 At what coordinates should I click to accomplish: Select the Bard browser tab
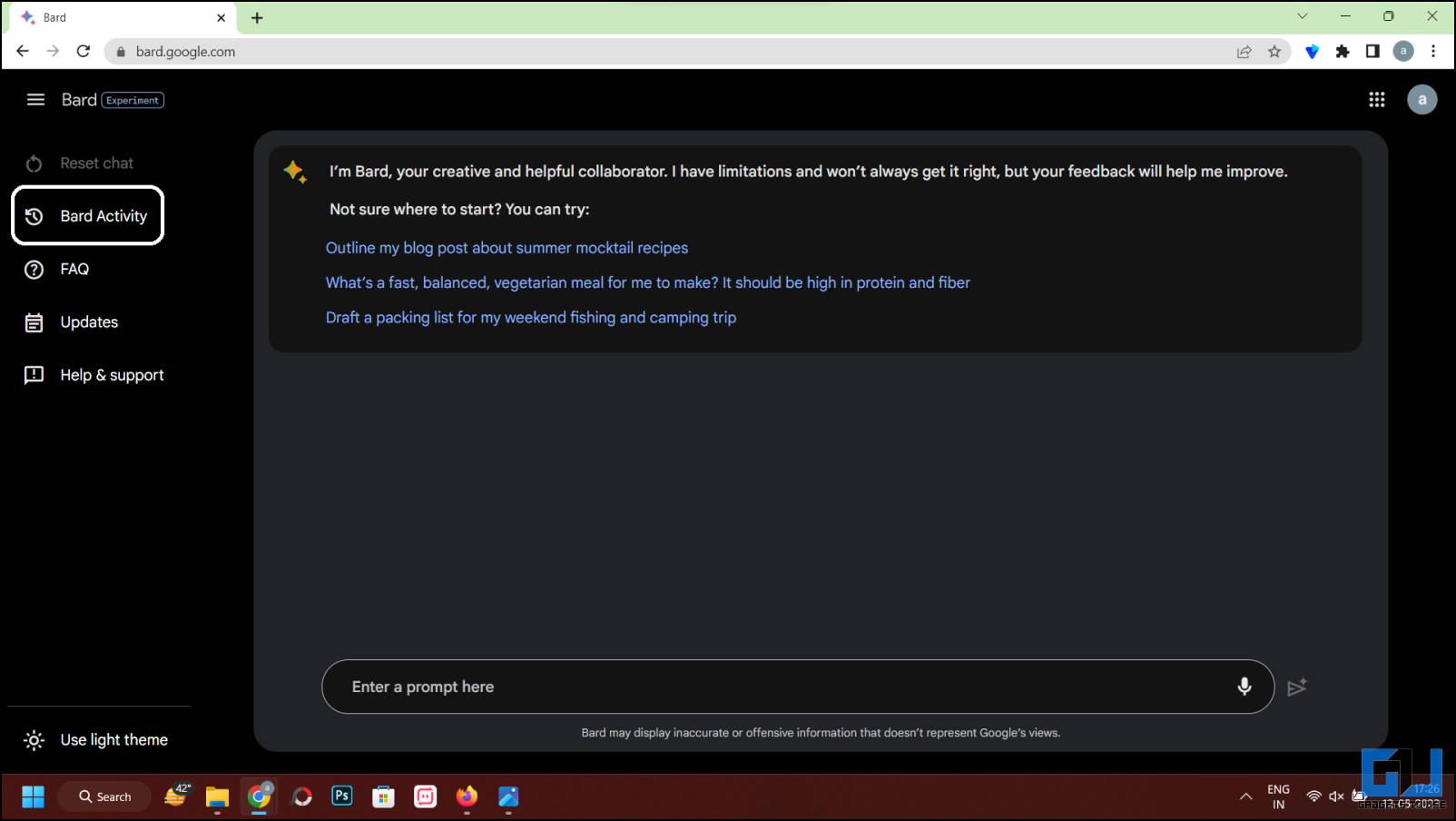(x=123, y=17)
